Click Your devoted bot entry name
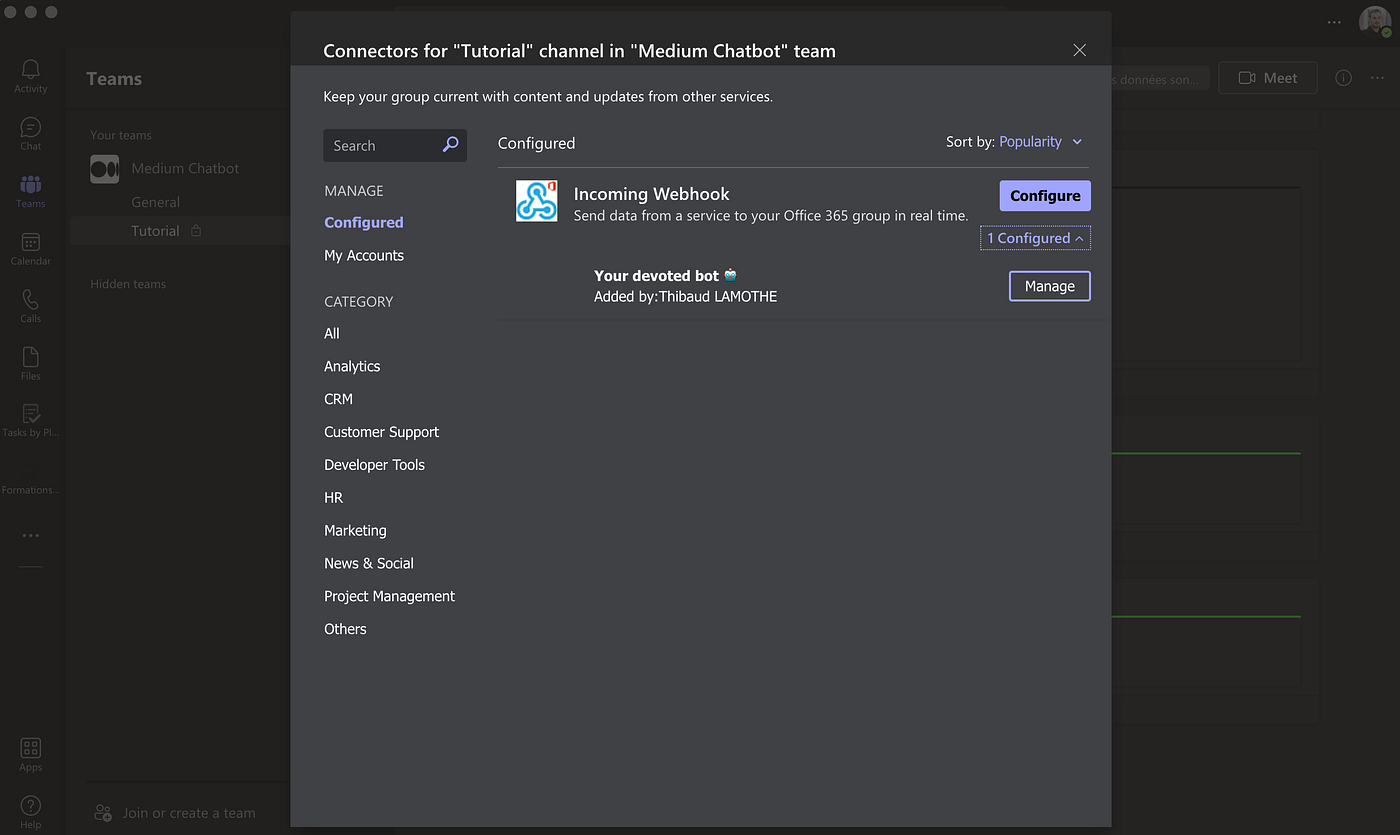Viewport: 1400px width, 835px height. [x=657, y=276]
